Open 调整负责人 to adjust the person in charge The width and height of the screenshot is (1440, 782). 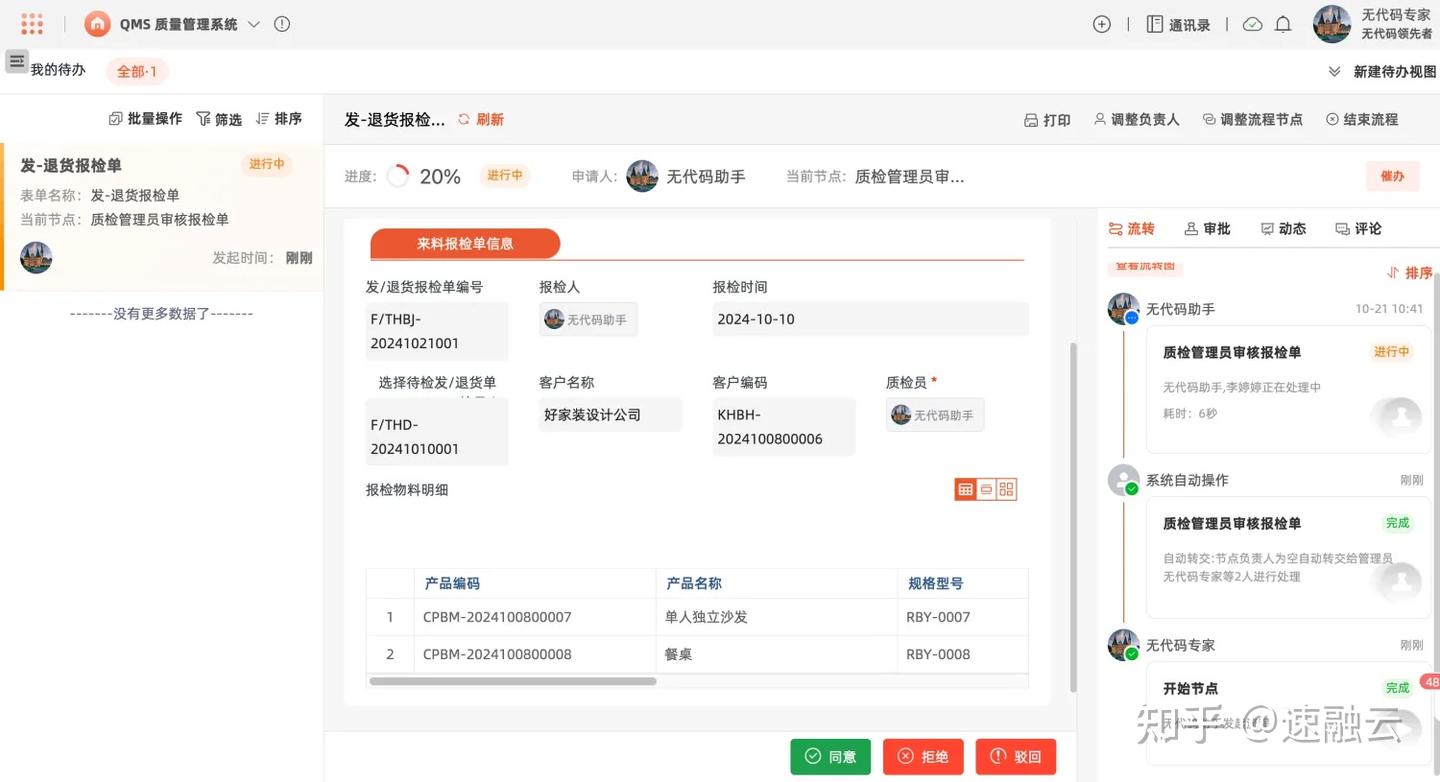tap(1136, 118)
